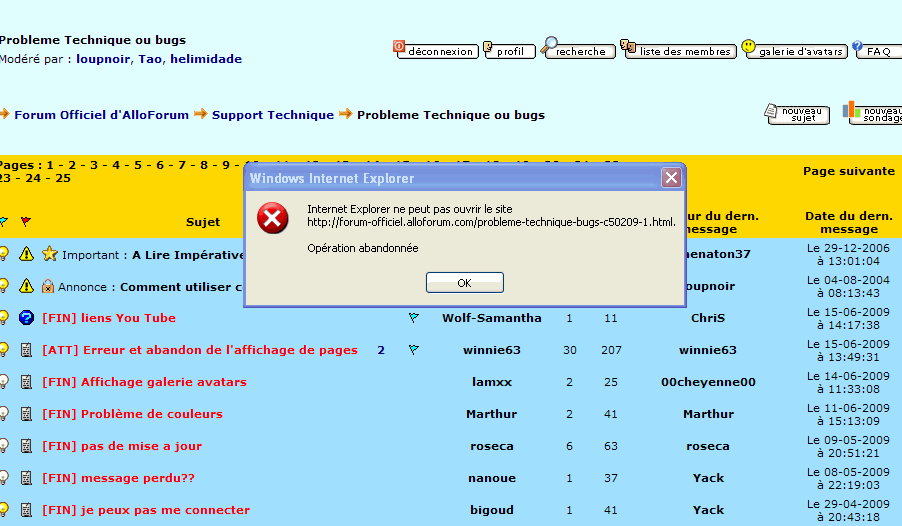Click the star icon on the Important topic
Viewport: 902px width, 526px height.
point(49,254)
